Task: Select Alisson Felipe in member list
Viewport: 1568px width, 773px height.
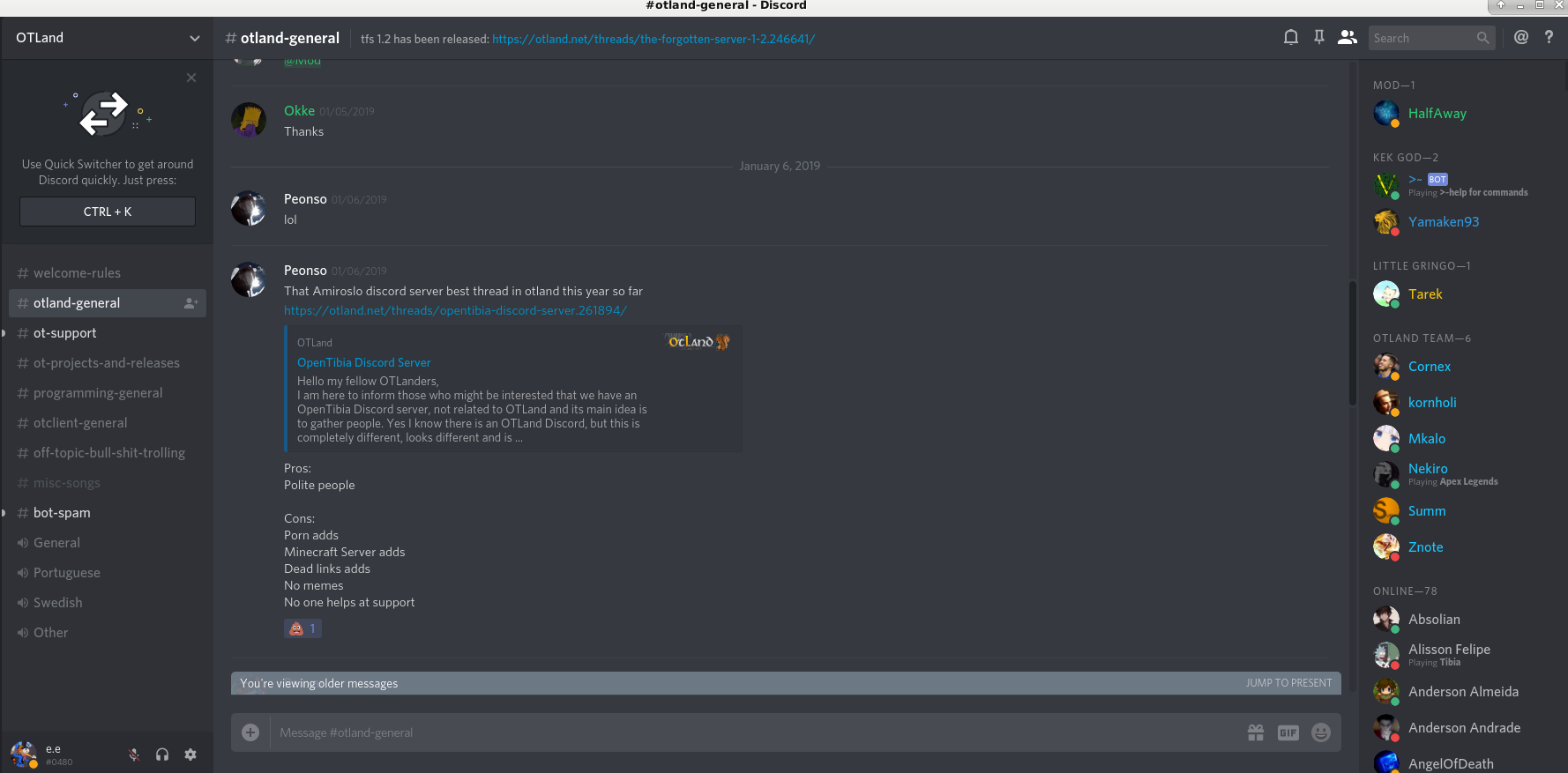Action: coord(1462,656)
